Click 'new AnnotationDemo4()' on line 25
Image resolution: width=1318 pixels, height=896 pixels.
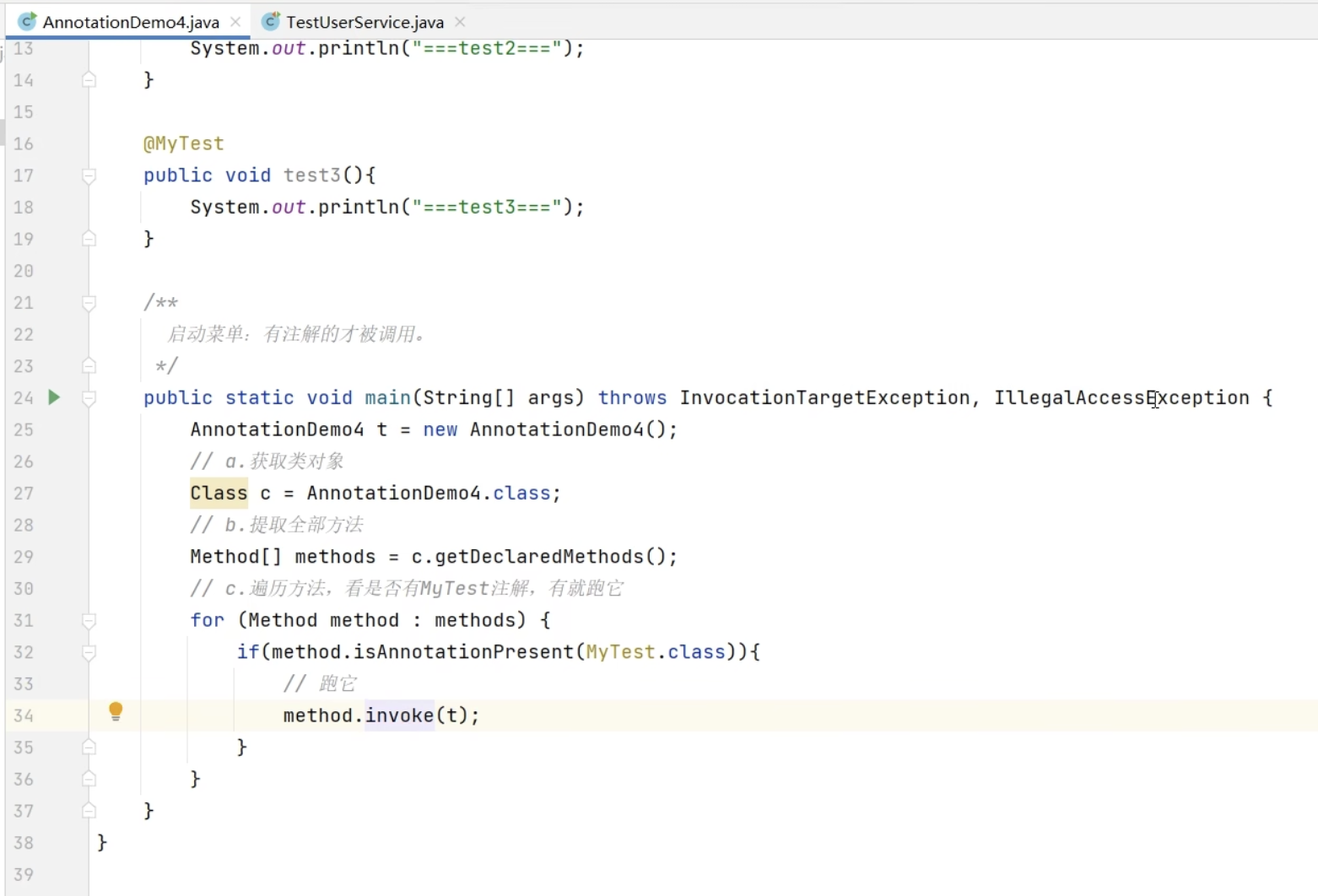coord(544,429)
